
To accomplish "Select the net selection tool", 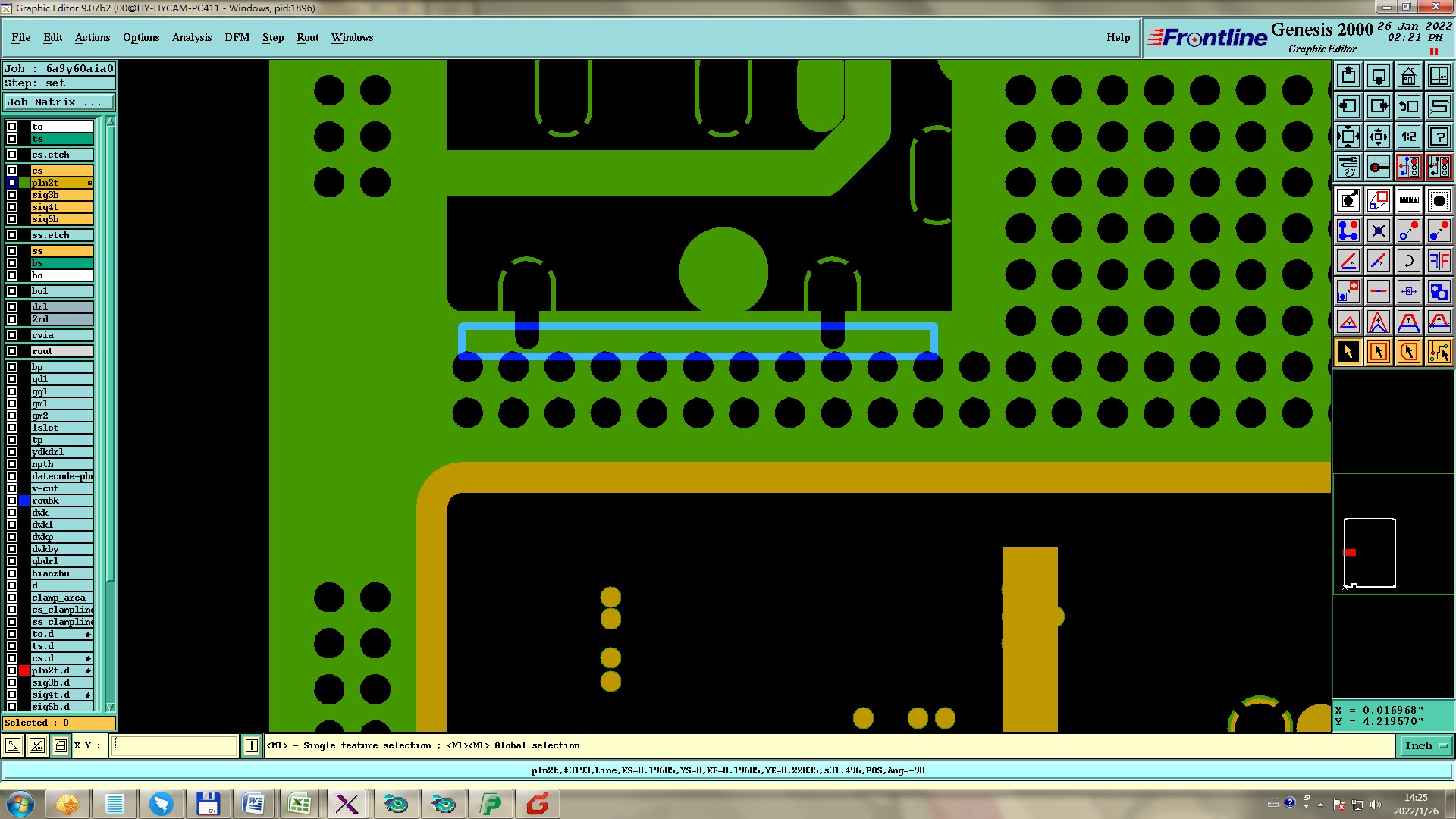I will pyautogui.click(x=1439, y=352).
